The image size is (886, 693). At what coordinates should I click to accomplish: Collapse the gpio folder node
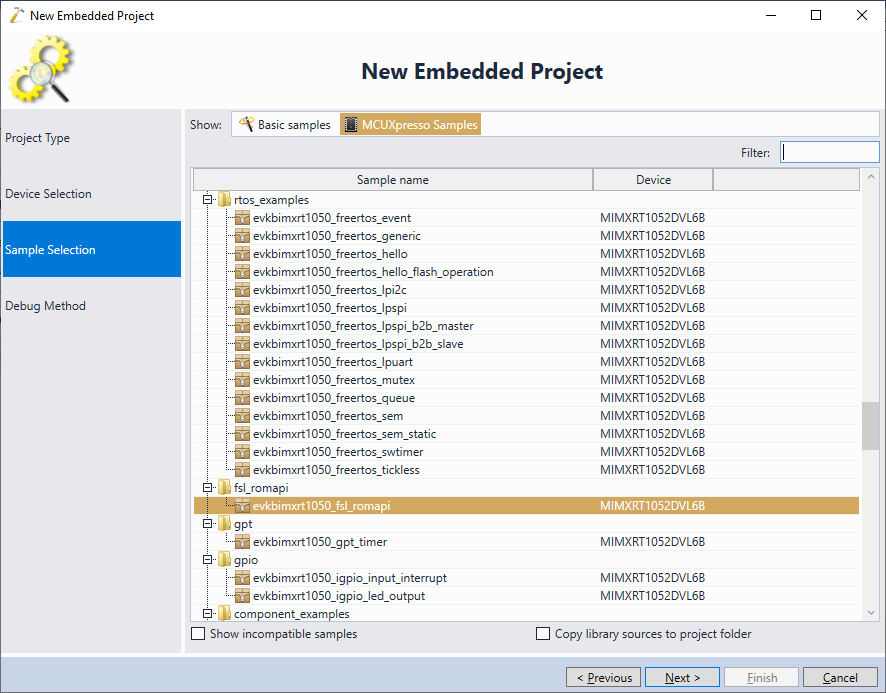(207, 560)
